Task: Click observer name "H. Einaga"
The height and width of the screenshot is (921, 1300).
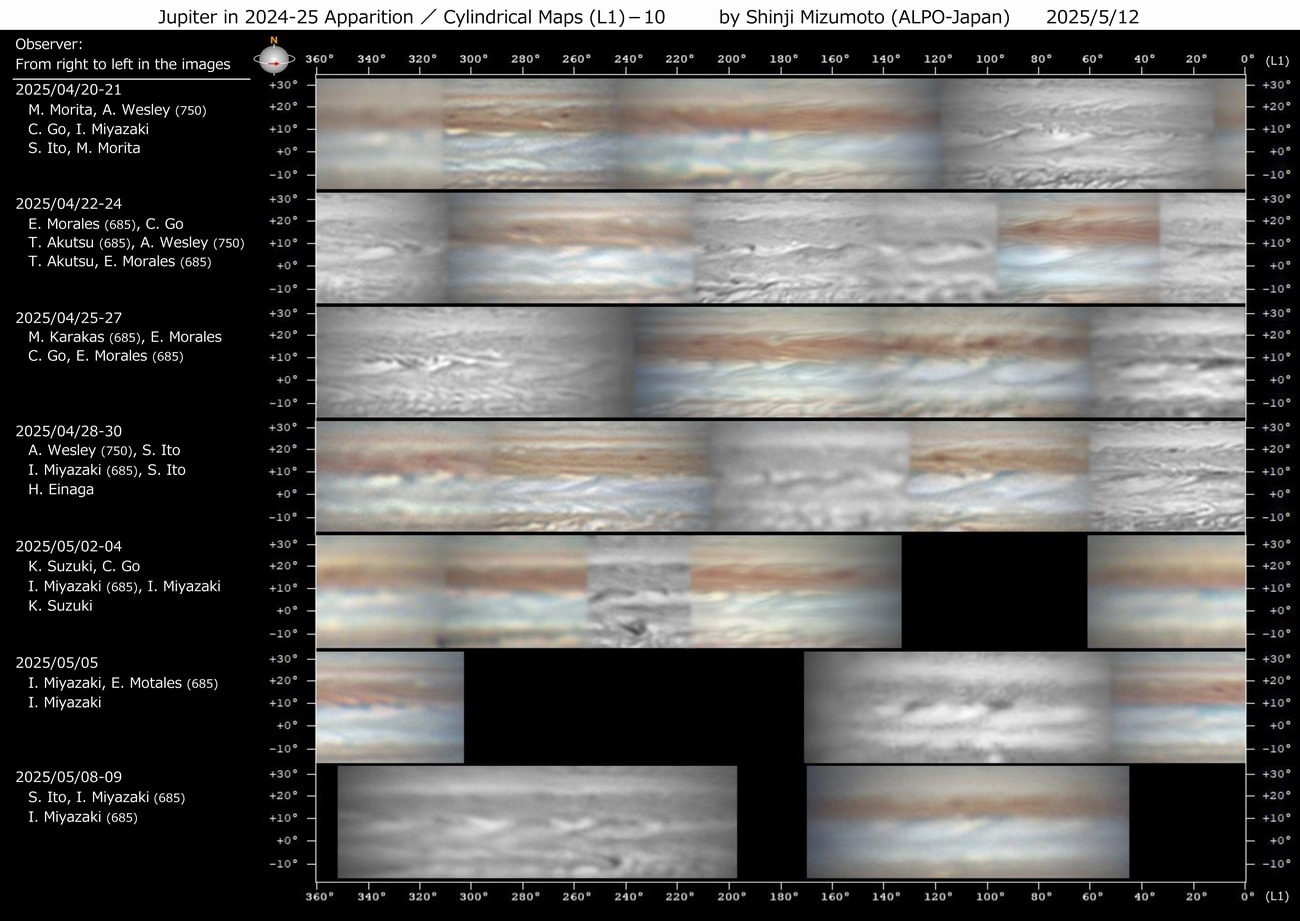Action: point(61,490)
